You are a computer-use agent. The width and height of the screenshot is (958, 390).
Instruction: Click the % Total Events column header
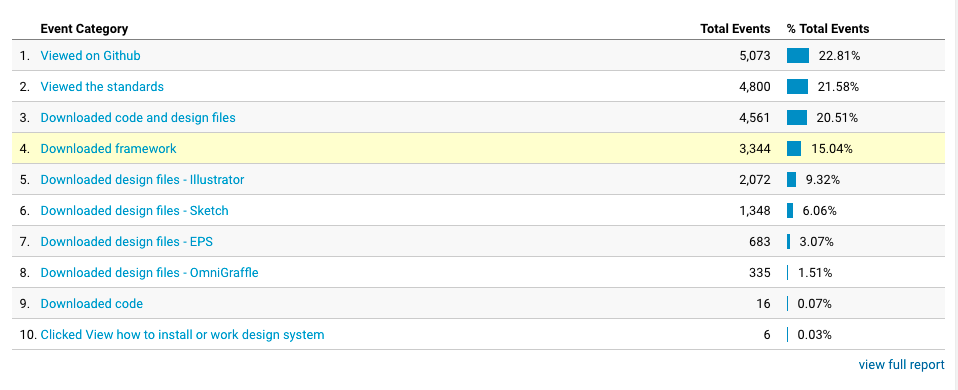[828, 29]
